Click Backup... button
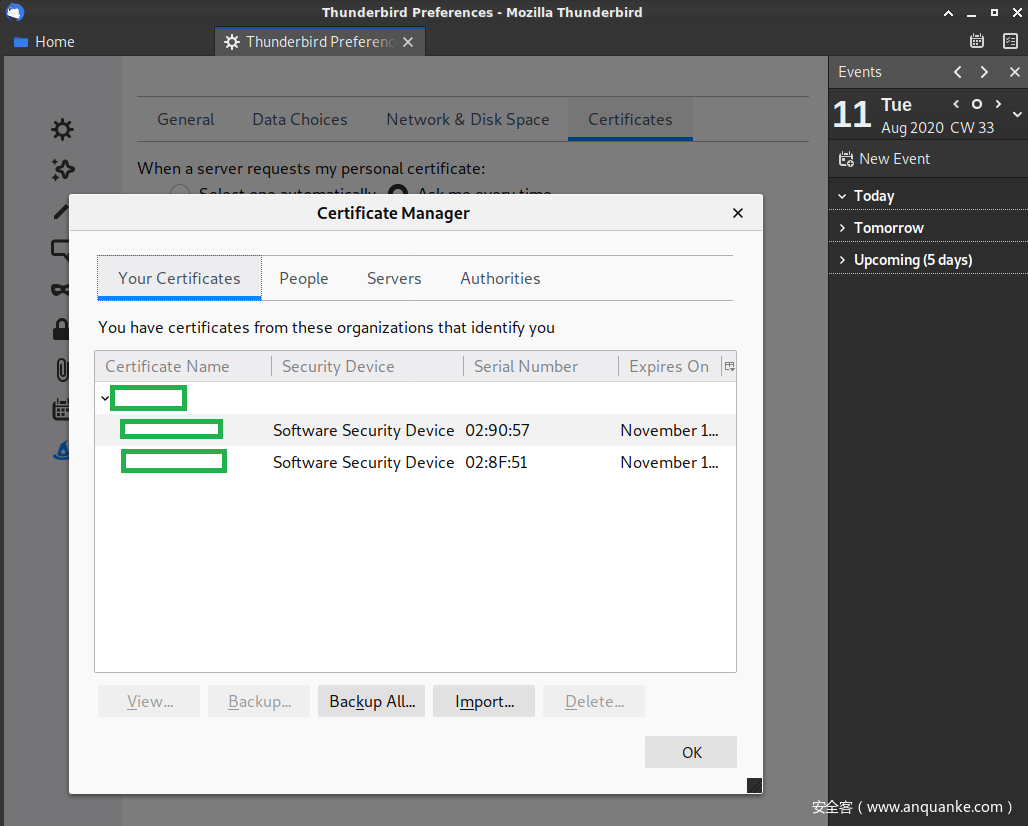Viewport: 1028px width, 826px height. (x=259, y=701)
